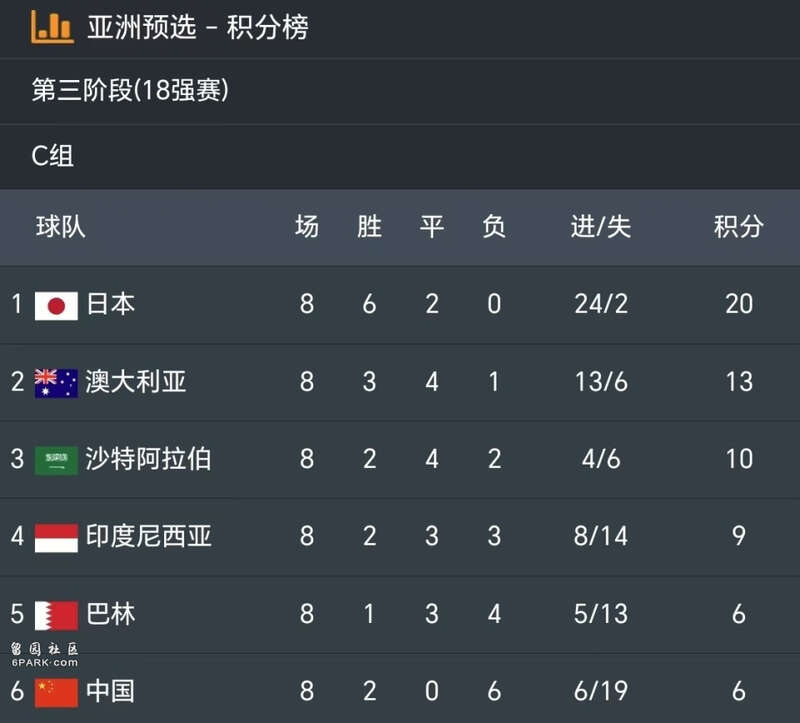Open the 中国 team name

pos(111,691)
